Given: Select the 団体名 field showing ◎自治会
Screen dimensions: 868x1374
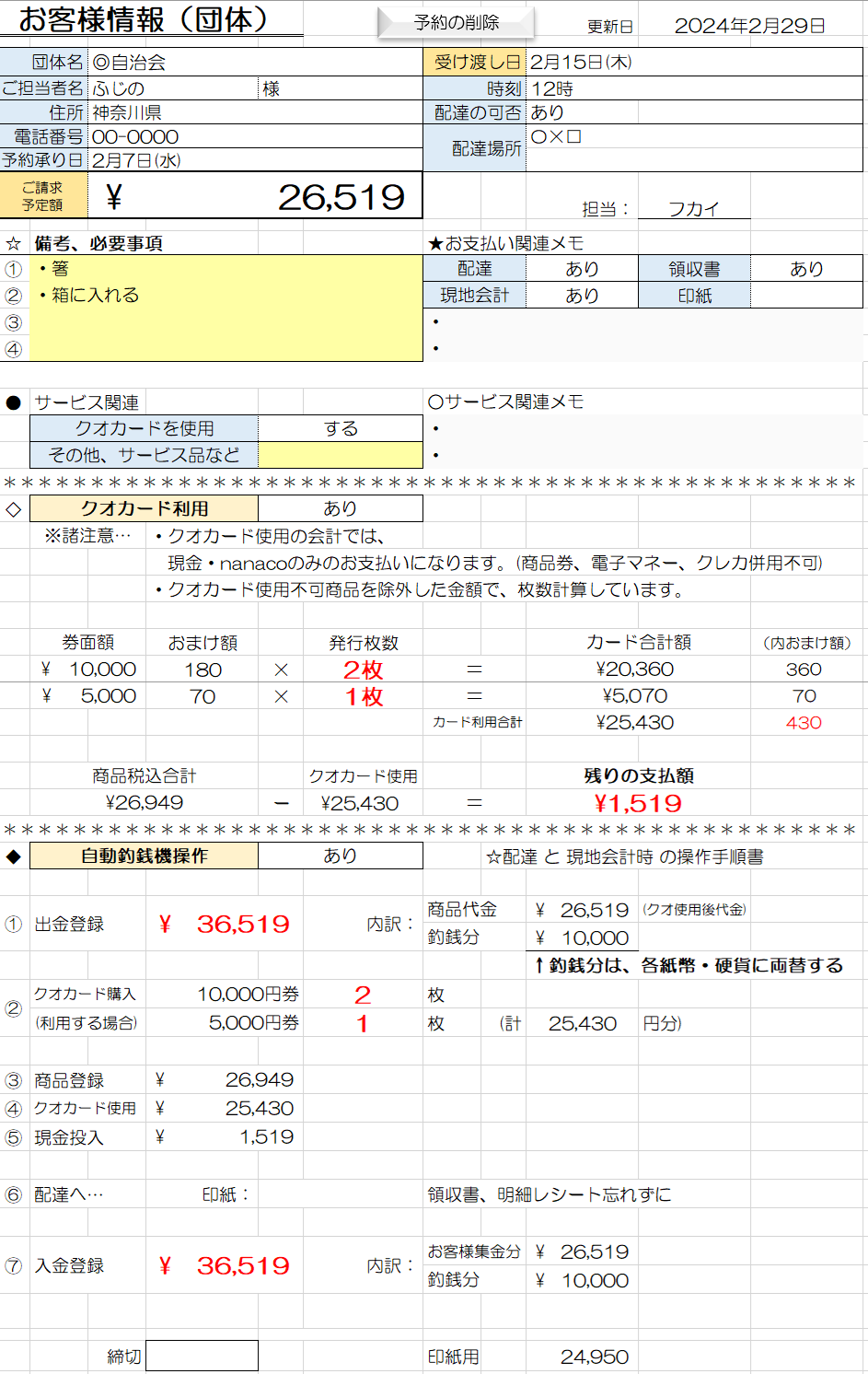Looking at the screenshot, I should [x=254, y=63].
